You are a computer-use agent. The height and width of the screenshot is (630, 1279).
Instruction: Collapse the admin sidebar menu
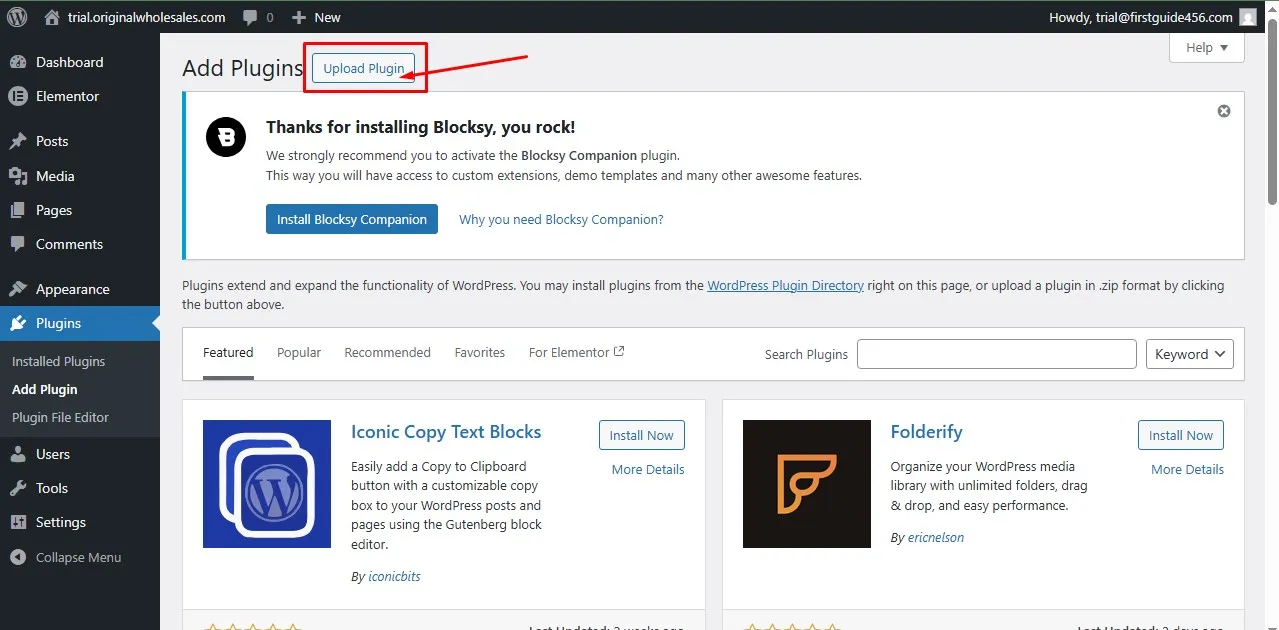click(70, 557)
